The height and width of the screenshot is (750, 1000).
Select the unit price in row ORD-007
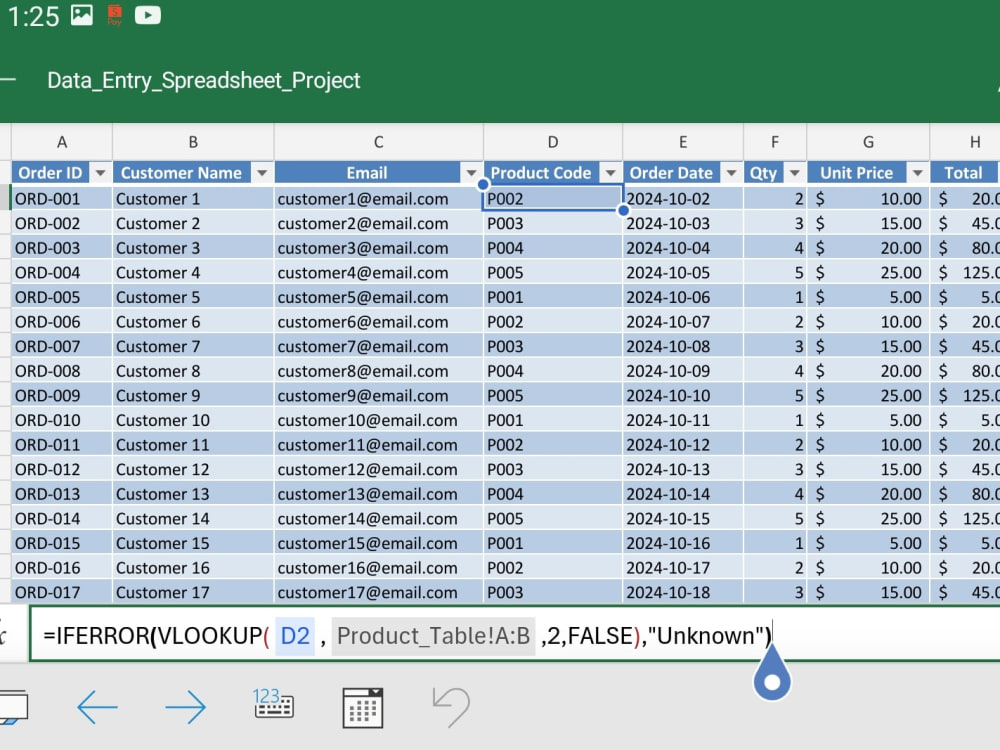[868, 346]
